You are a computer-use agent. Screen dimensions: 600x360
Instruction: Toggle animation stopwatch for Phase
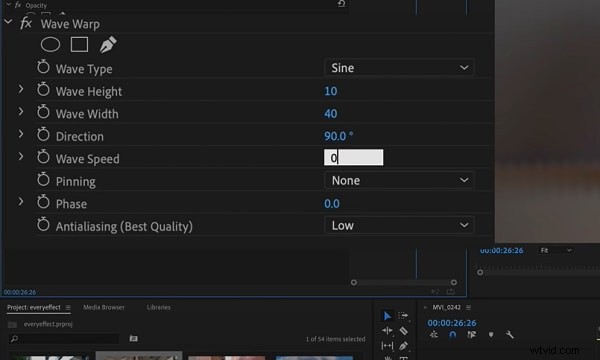point(43,202)
